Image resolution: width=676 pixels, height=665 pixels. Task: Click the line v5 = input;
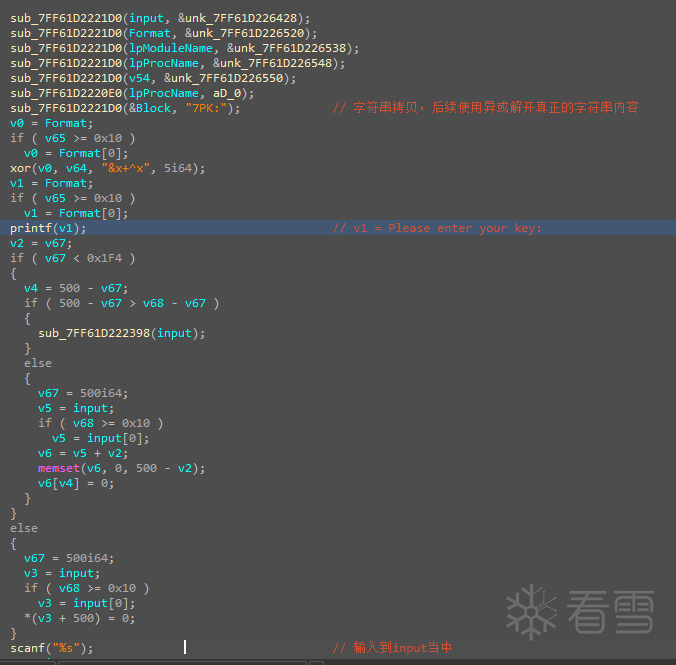click(x=76, y=408)
